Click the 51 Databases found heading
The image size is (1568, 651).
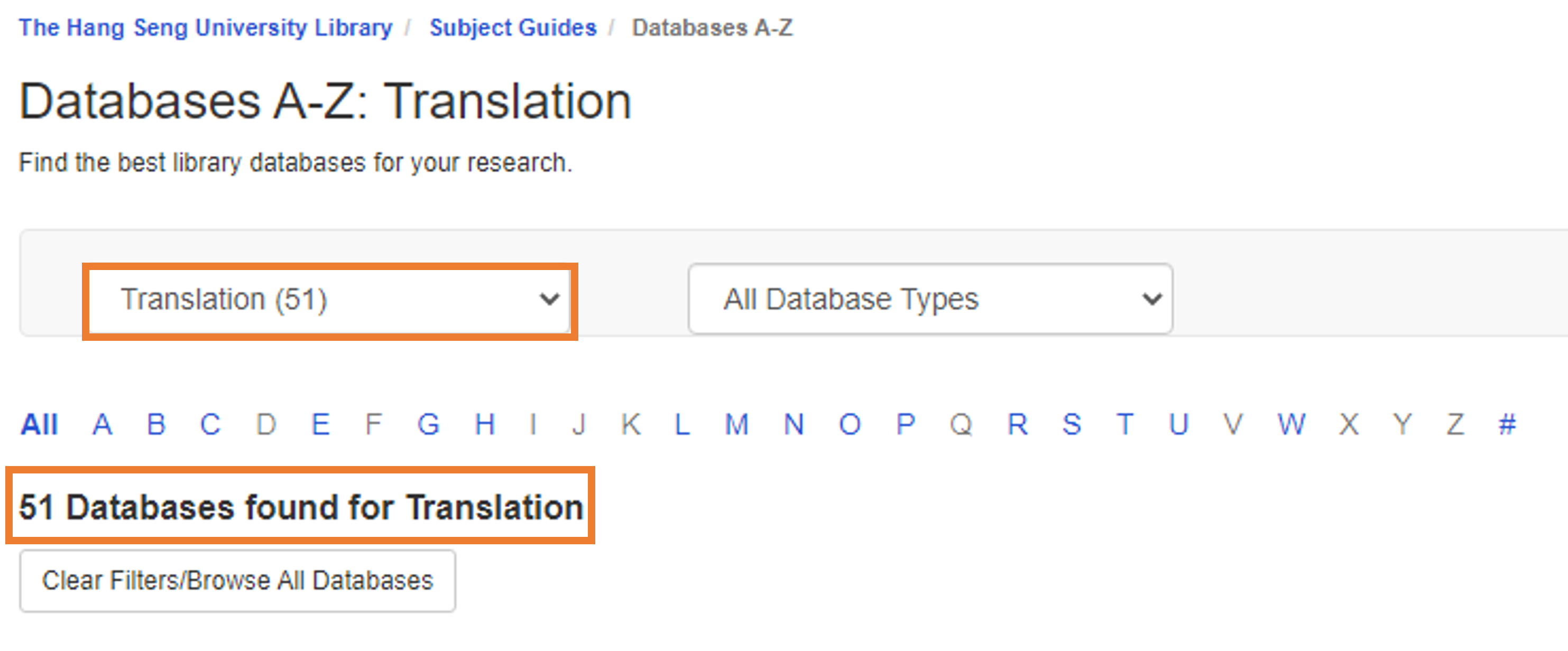(301, 506)
